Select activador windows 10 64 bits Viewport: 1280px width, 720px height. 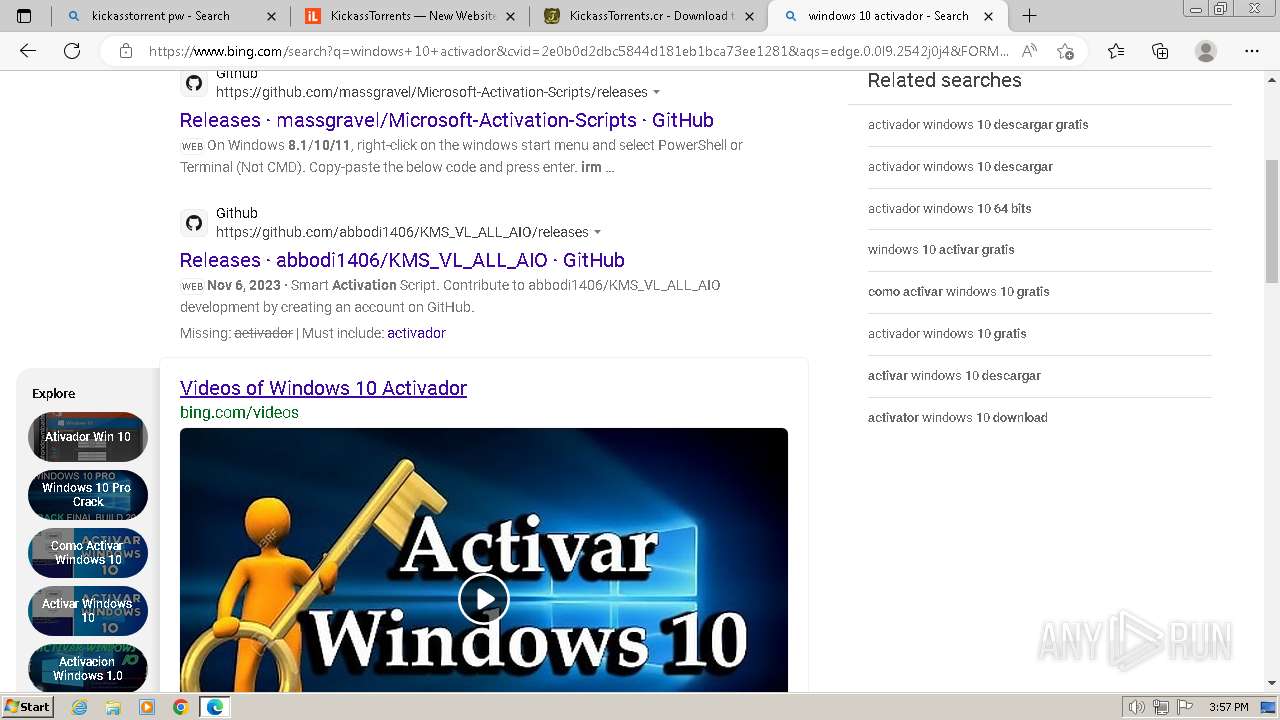(949, 209)
